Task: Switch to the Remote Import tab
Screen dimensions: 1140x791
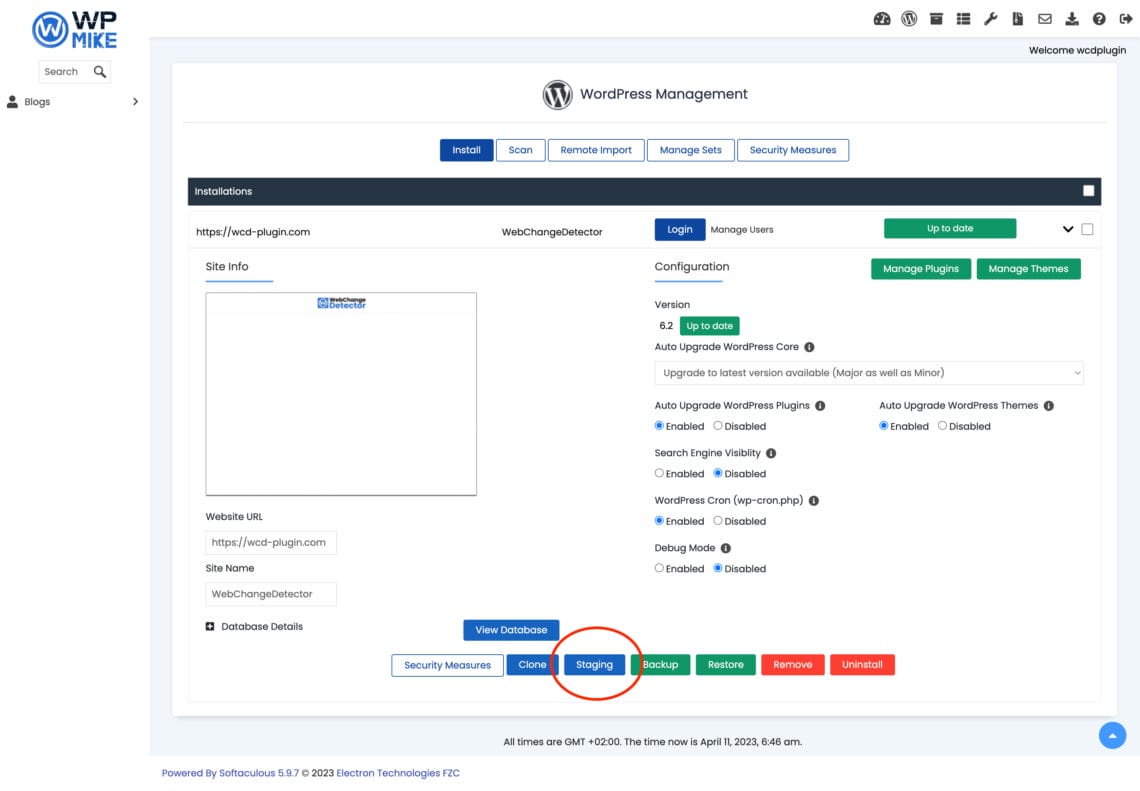Action: (x=596, y=149)
